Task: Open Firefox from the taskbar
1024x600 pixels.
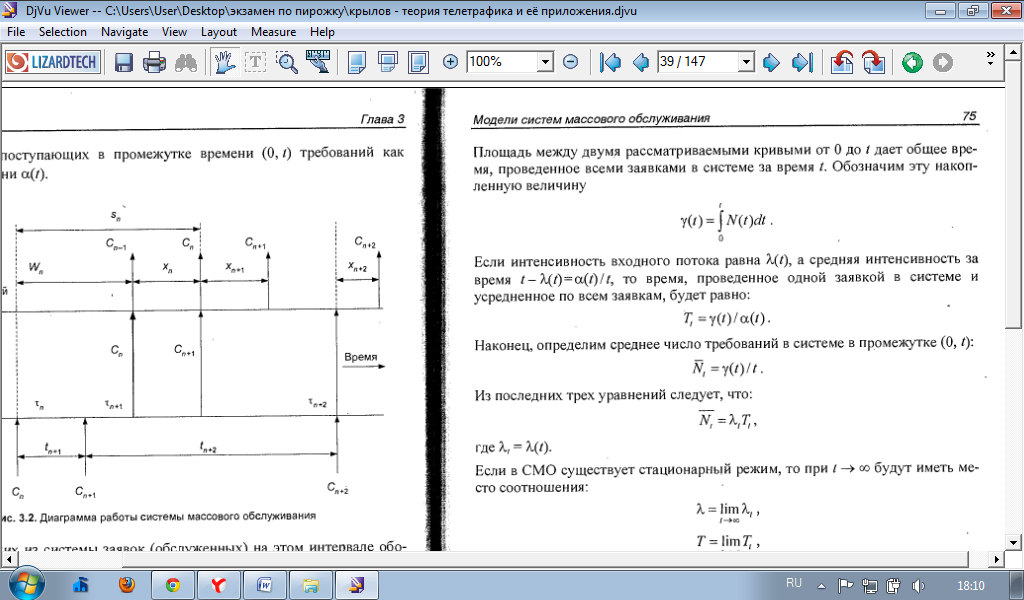Action: [127, 585]
